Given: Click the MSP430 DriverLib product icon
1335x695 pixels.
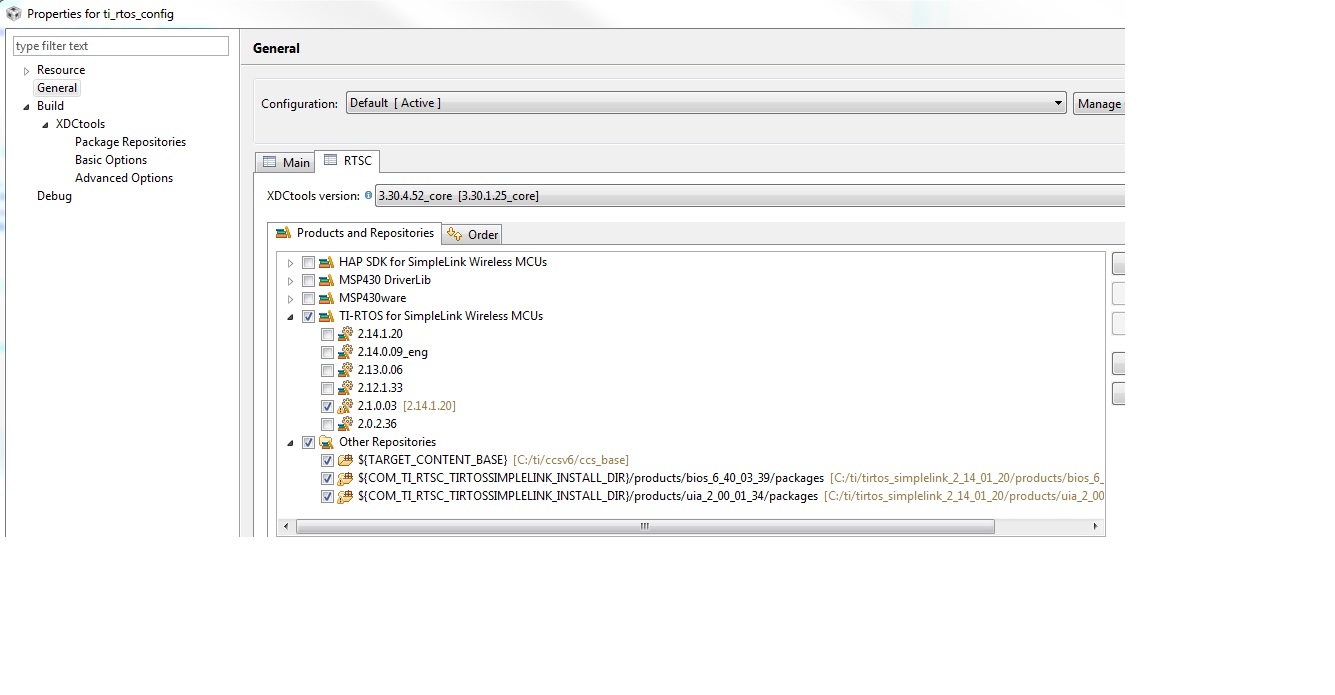Looking at the screenshot, I should [326, 280].
